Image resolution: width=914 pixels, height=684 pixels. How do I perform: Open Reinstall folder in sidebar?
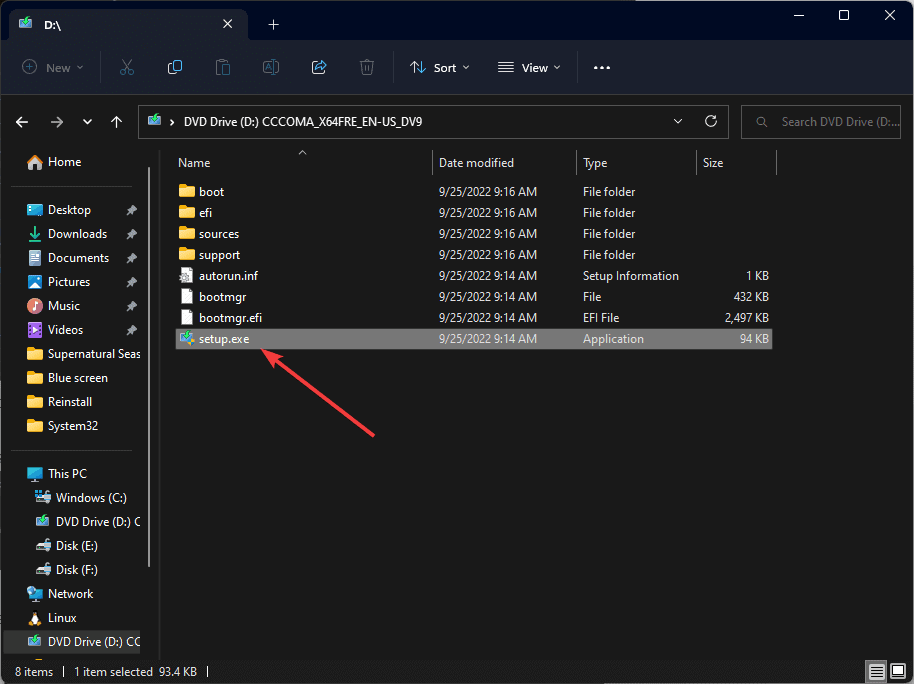pyautogui.click(x=59, y=402)
